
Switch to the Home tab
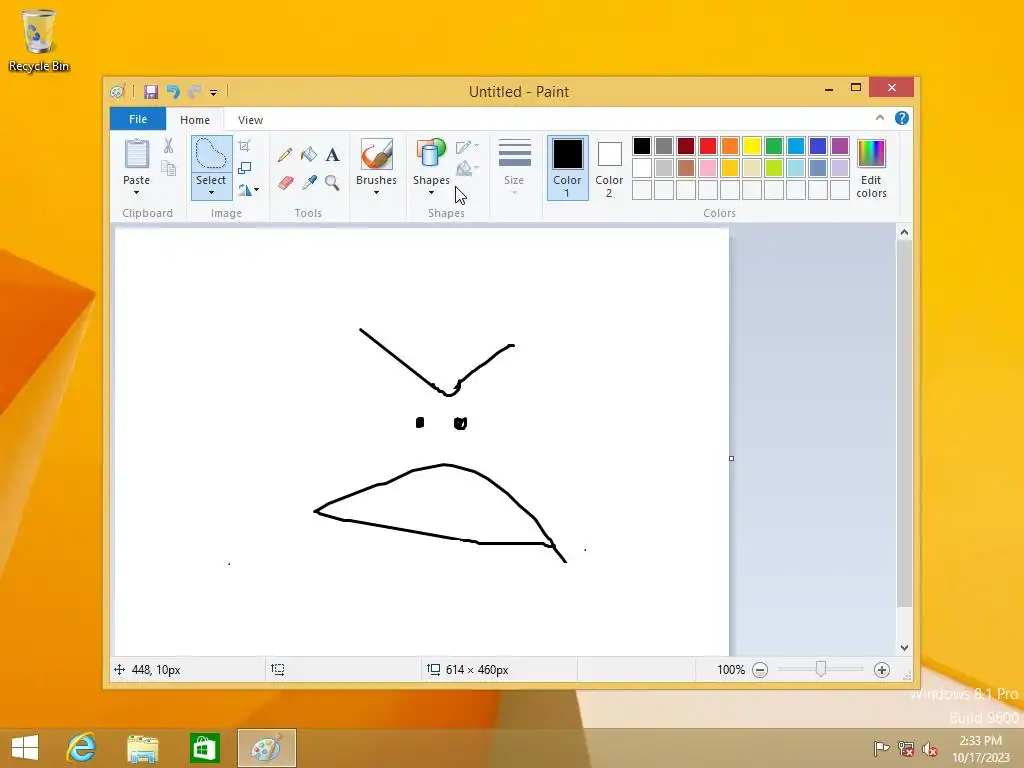[195, 120]
